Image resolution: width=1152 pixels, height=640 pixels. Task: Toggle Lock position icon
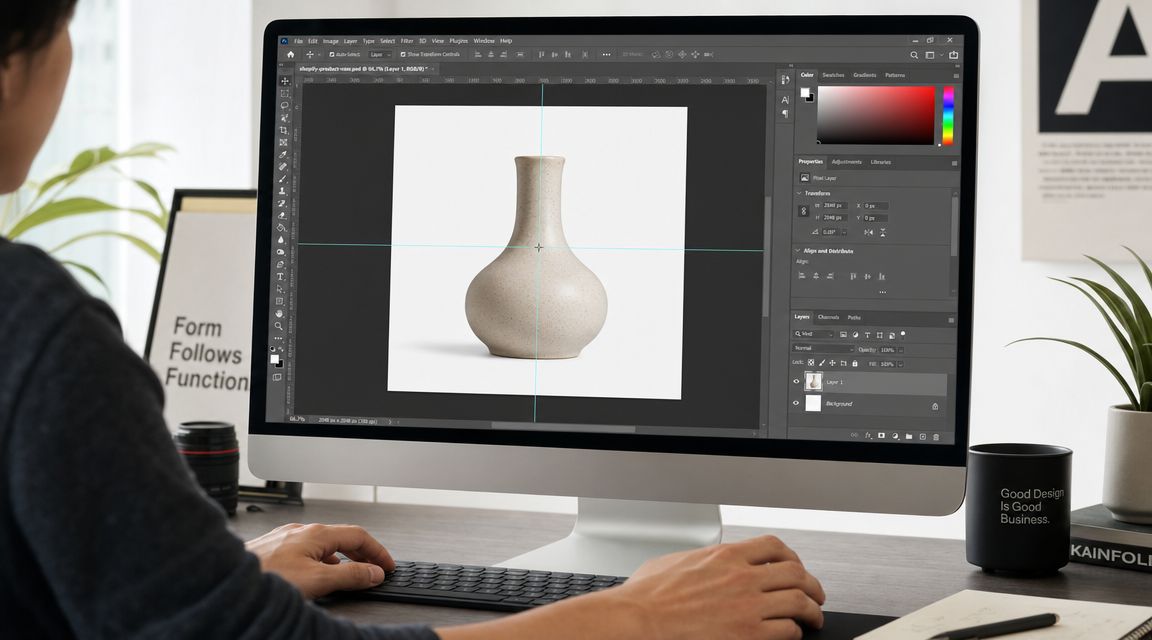pos(832,363)
